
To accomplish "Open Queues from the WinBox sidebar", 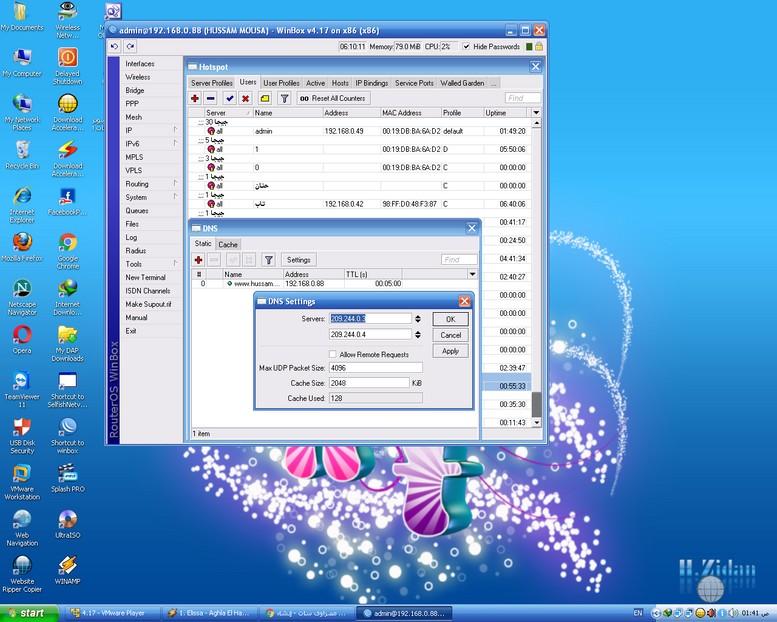I will [137, 210].
